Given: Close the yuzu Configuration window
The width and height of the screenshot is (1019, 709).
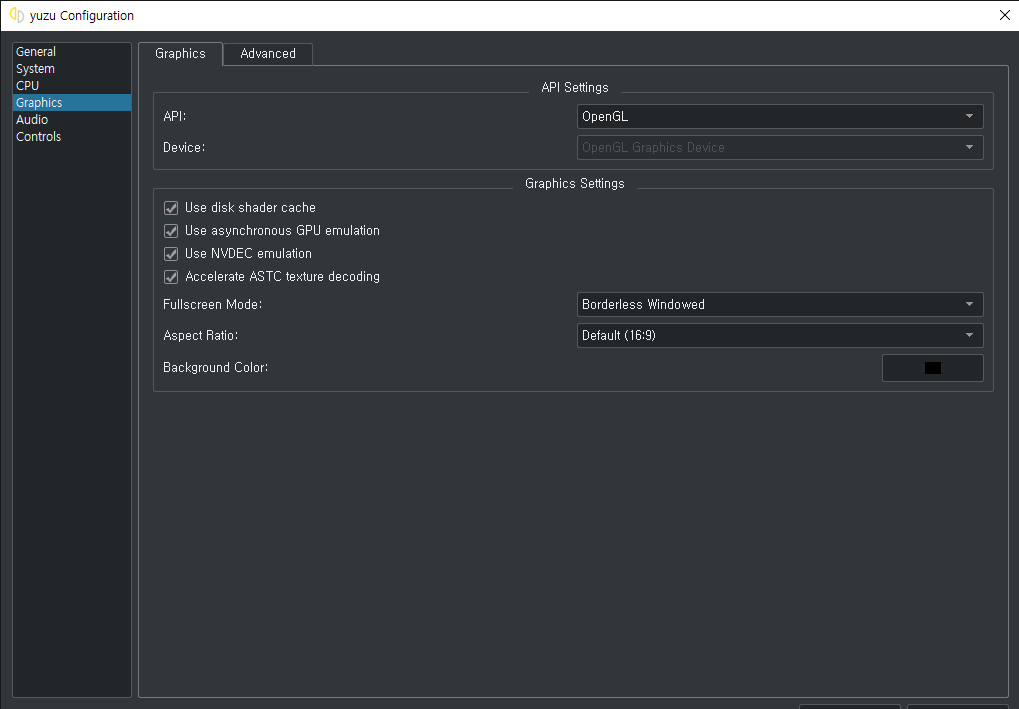Looking at the screenshot, I should point(1004,15).
